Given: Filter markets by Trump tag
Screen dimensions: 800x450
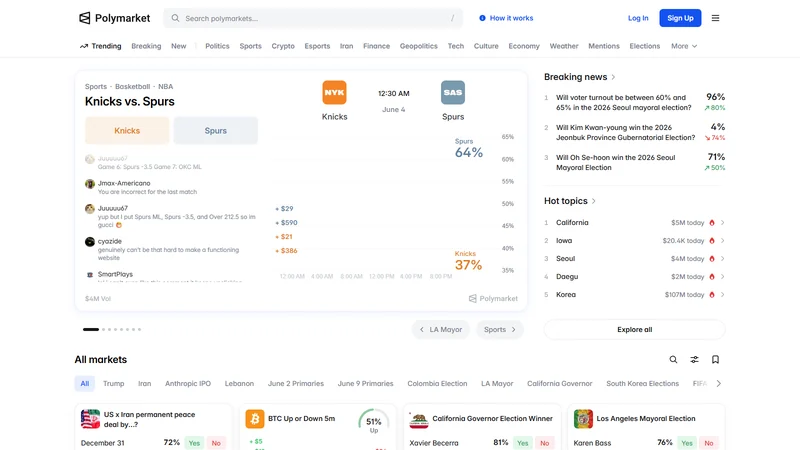Looking at the screenshot, I should (x=113, y=384).
